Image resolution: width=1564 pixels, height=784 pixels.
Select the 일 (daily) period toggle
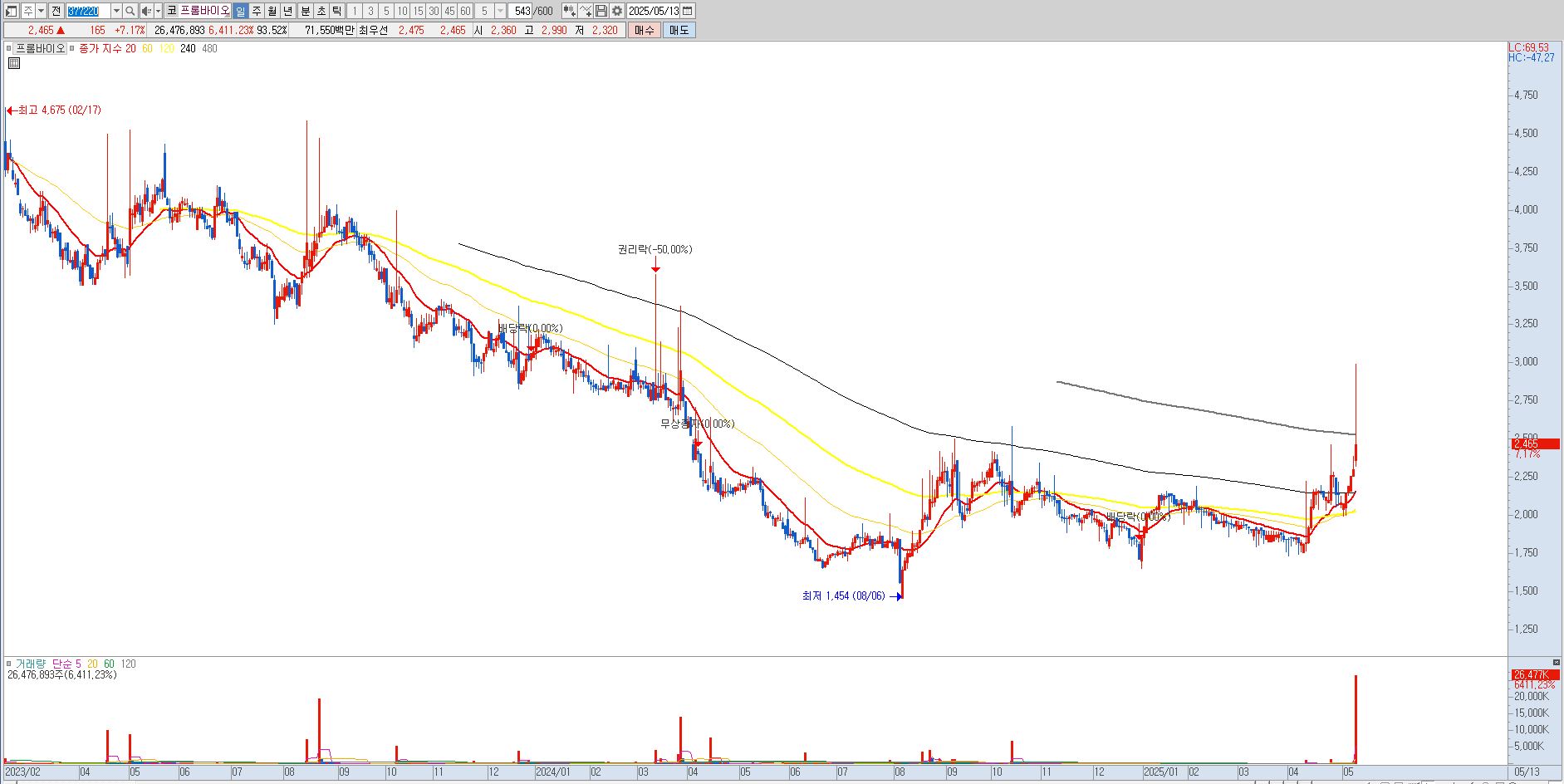point(240,11)
